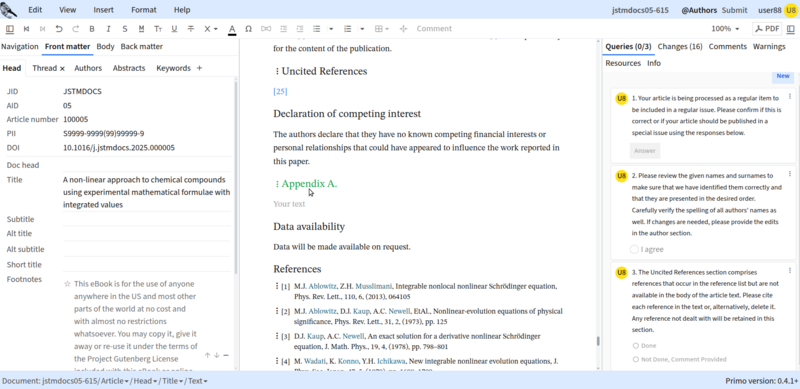Open the options menu for query 2

pyautogui.click(x=790, y=174)
